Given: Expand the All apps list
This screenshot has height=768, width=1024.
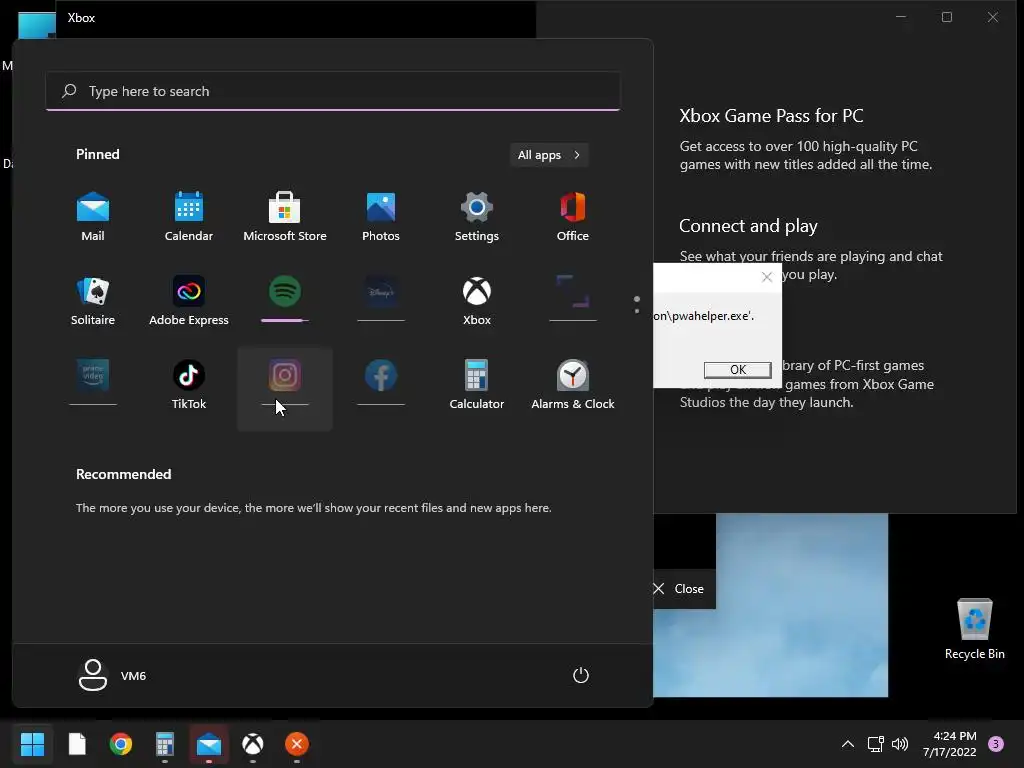Looking at the screenshot, I should [x=549, y=155].
